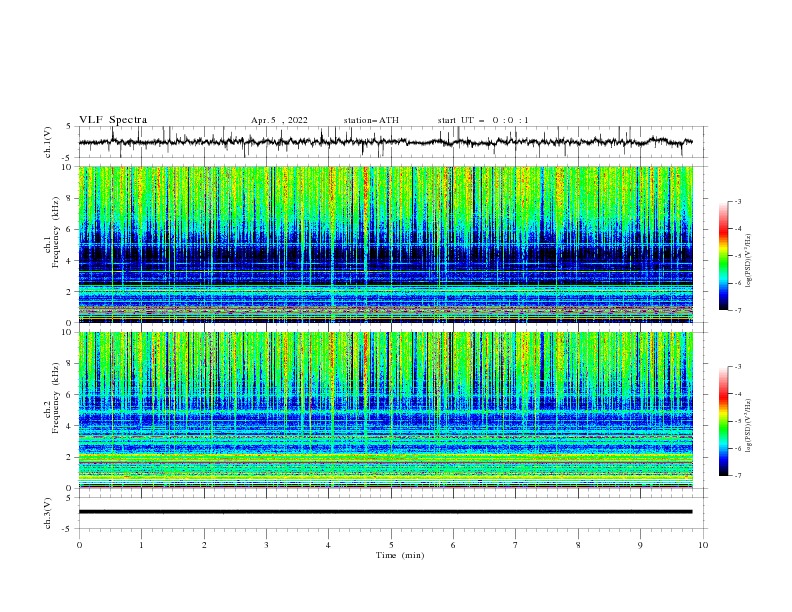Click the time axis tick label "8"
Viewport: 792px width, 612px height.
click(x=578, y=545)
